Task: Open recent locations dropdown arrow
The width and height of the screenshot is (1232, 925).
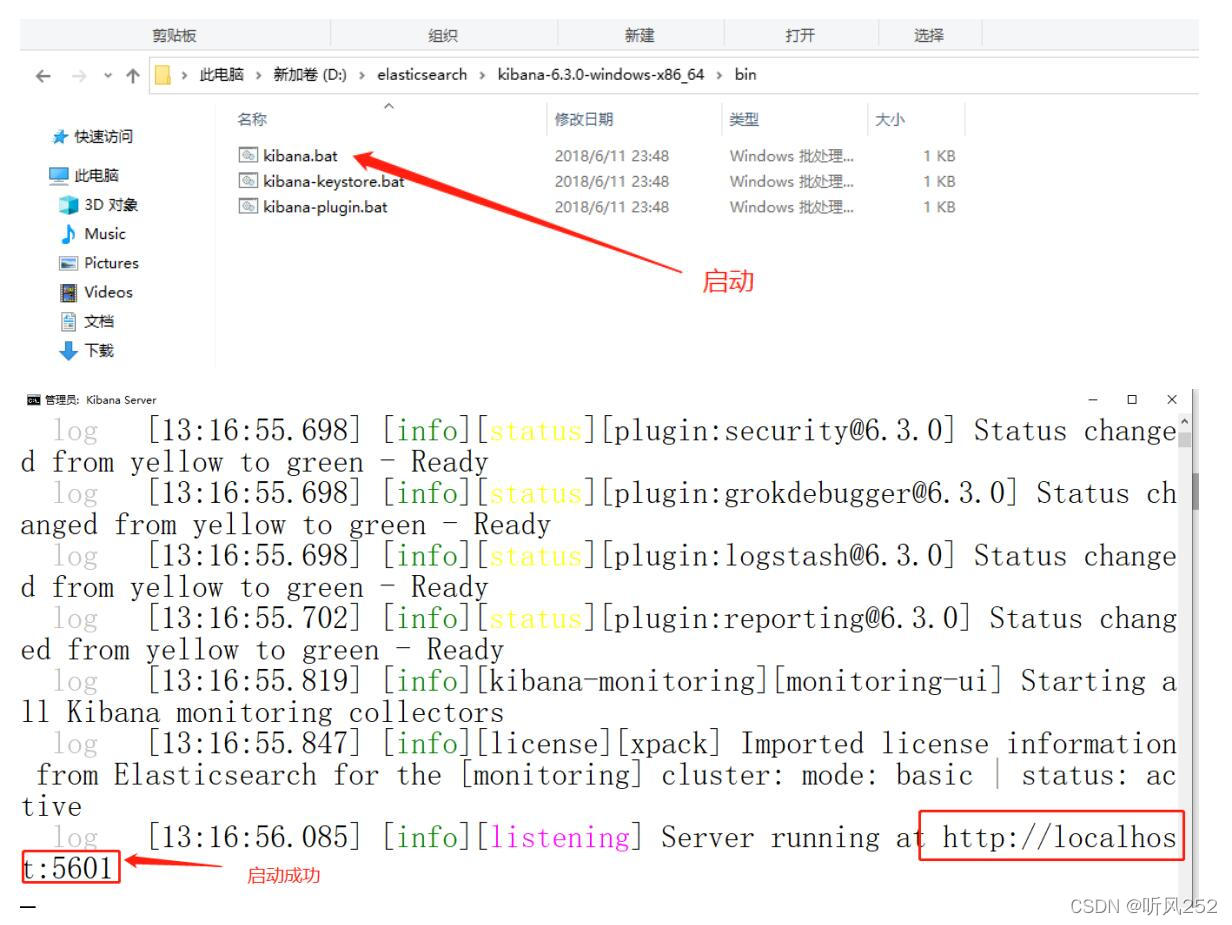Action: pyautogui.click(x=107, y=75)
